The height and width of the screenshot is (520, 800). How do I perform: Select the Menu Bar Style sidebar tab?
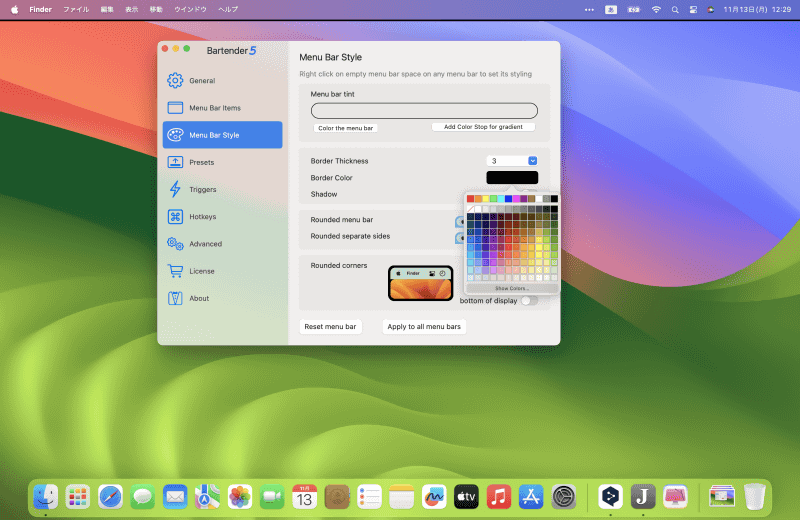click(x=222, y=135)
